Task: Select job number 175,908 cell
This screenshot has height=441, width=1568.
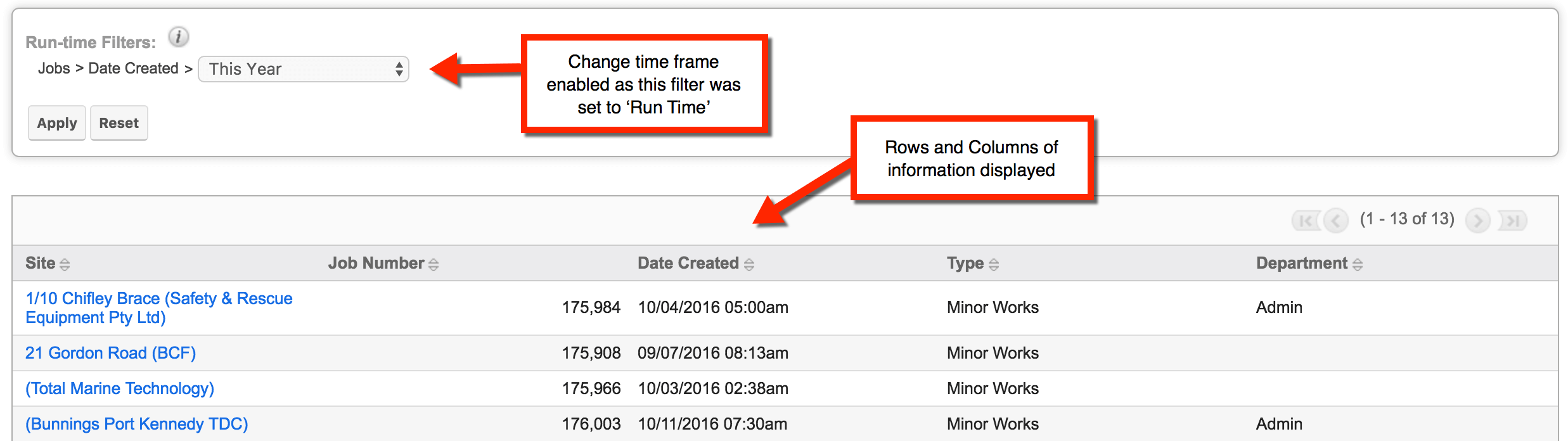Action: 591,353
